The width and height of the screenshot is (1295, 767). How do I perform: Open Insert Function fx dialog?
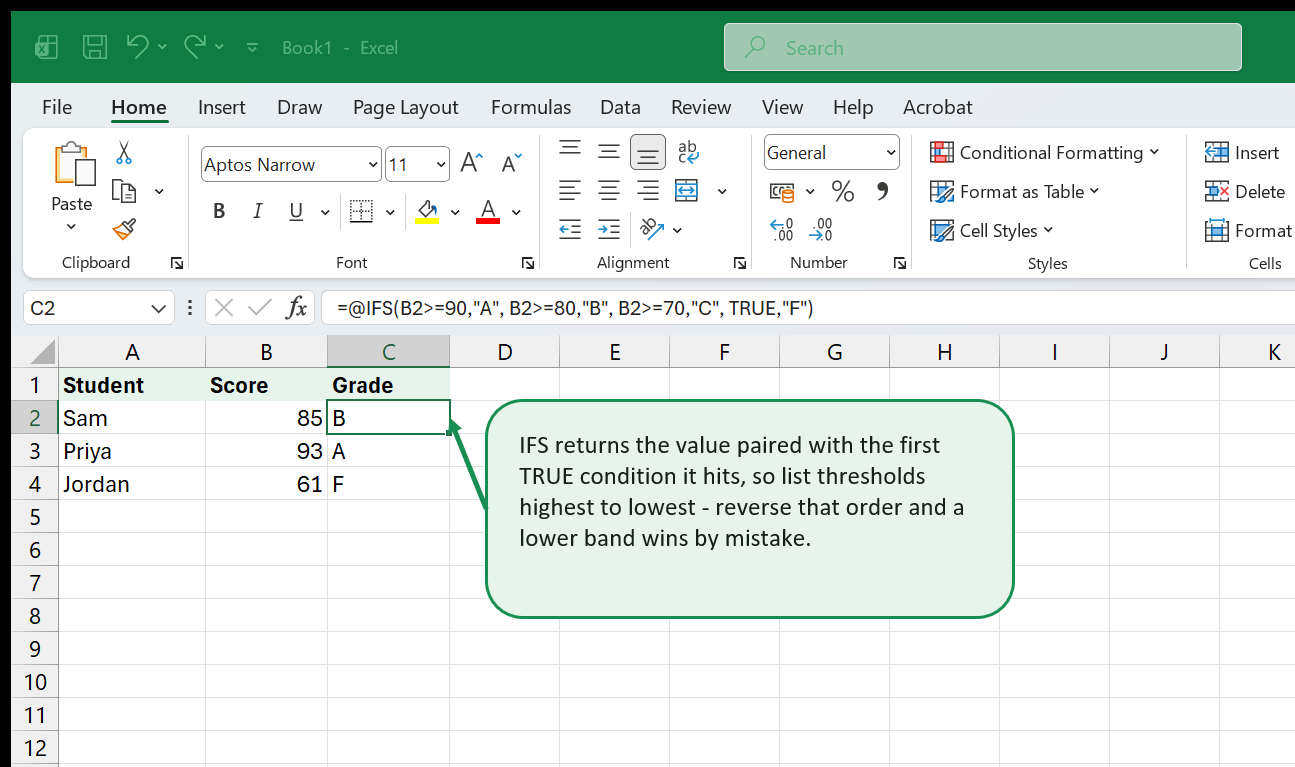click(x=297, y=308)
